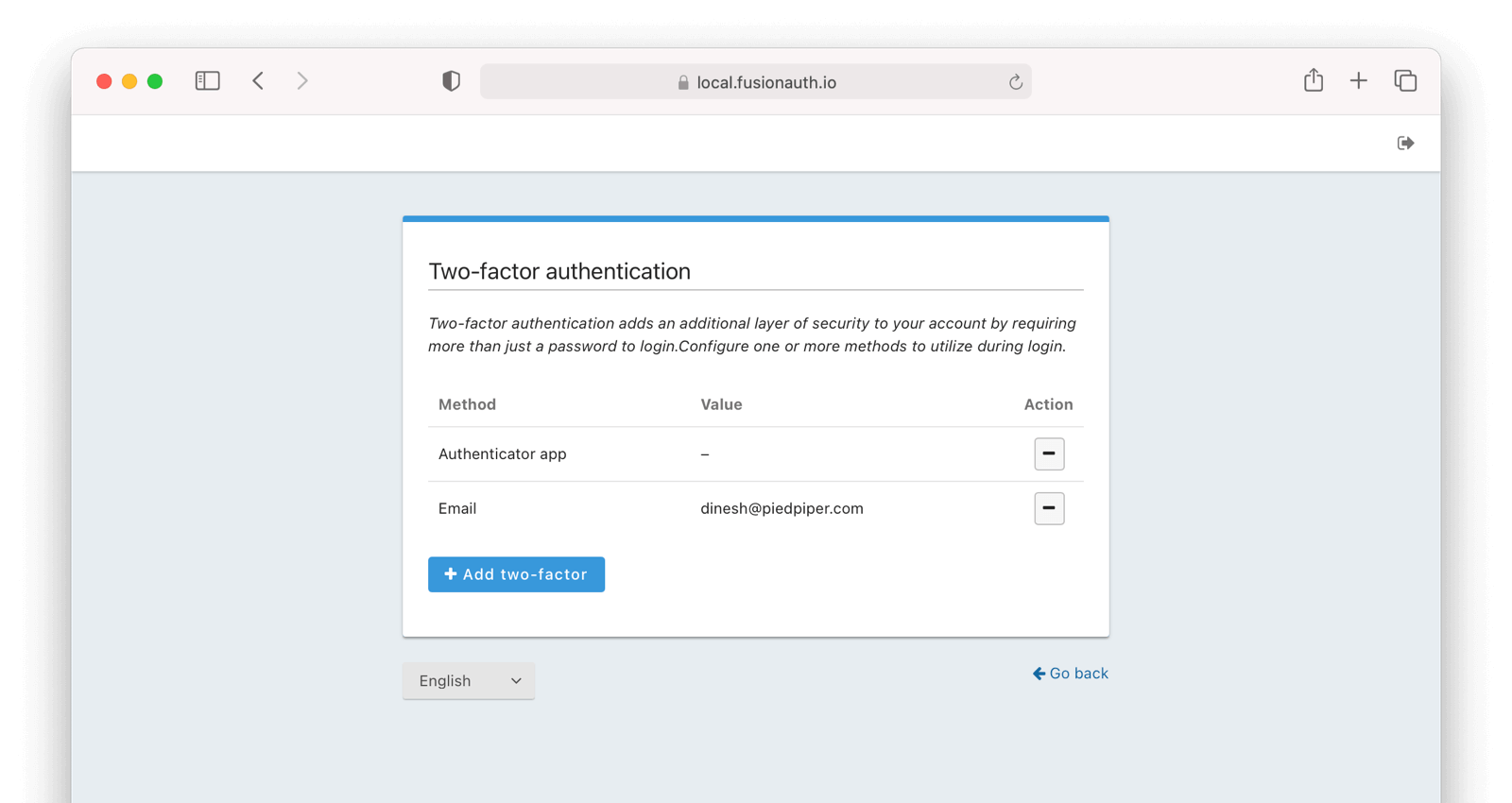Image resolution: width=1512 pixels, height=803 pixels.
Task: Click the Method column header
Action: (467, 404)
